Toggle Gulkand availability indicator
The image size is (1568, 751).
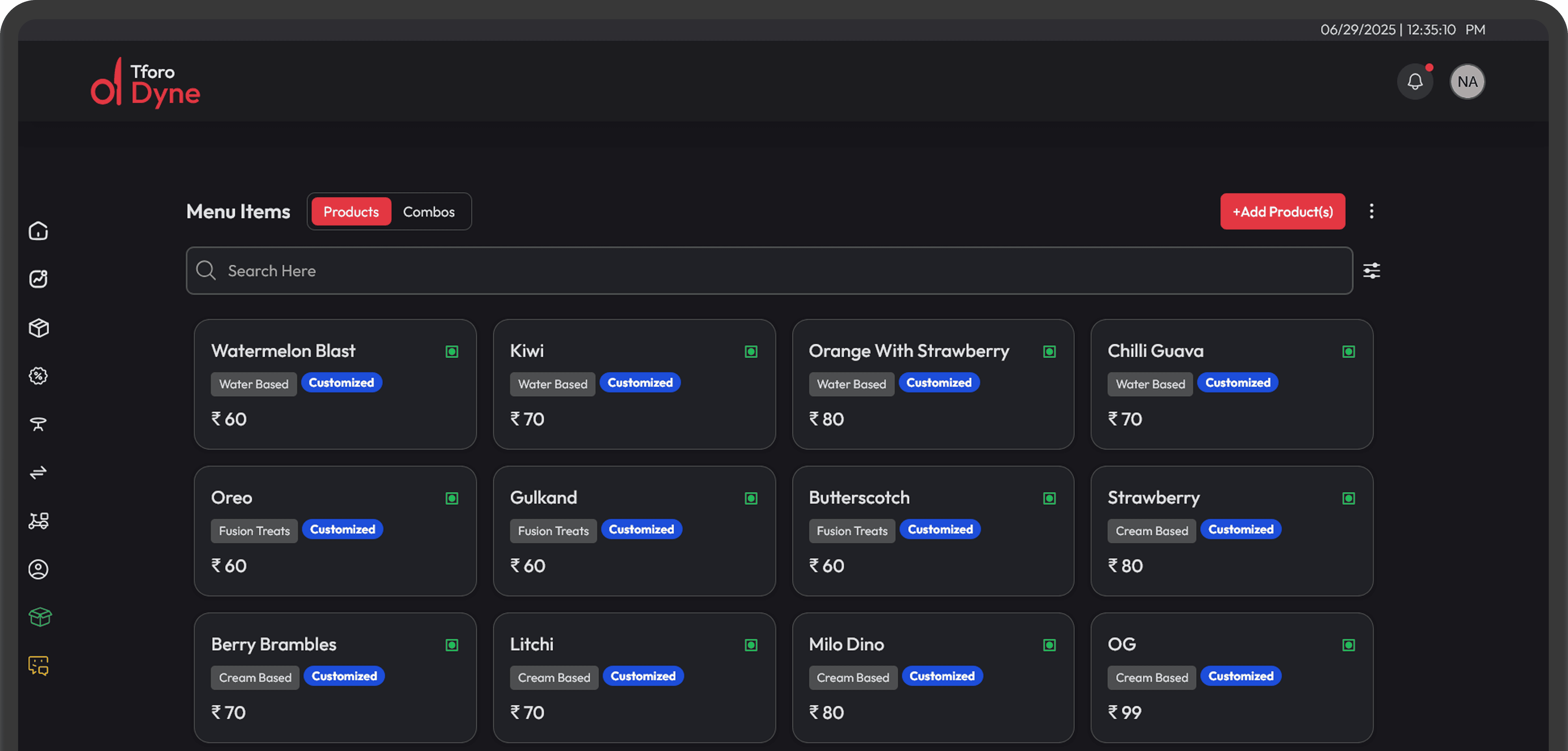751,498
